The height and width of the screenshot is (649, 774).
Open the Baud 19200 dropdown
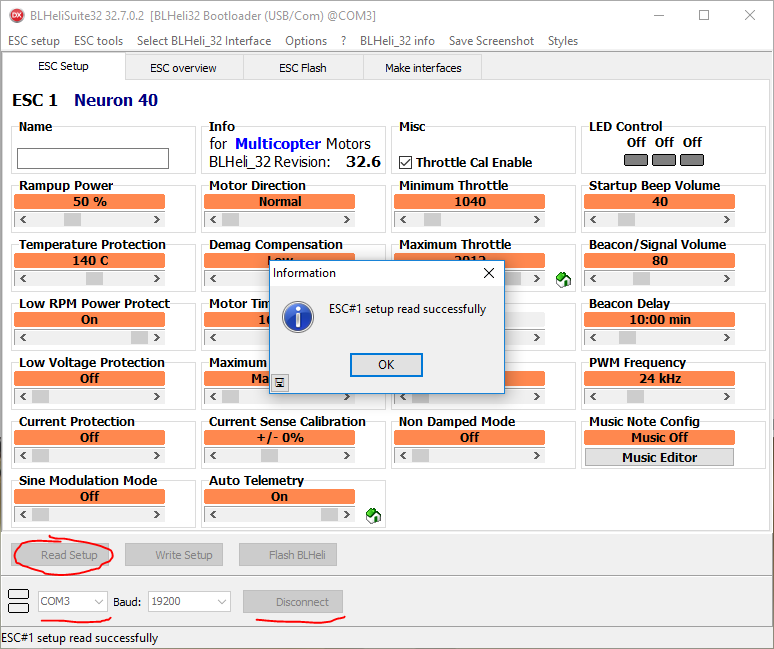[222, 602]
